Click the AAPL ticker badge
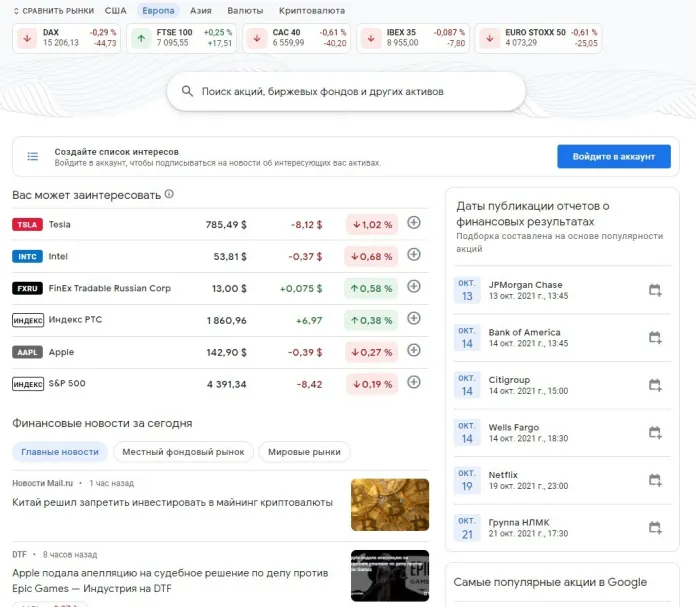Viewport: 696px width, 607px height. click(x=28, y=352)
